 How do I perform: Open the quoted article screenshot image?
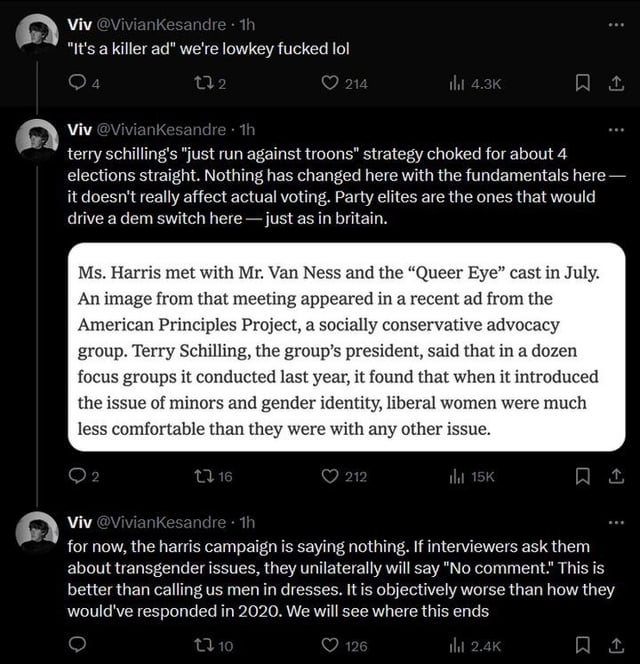click(346, 347)
